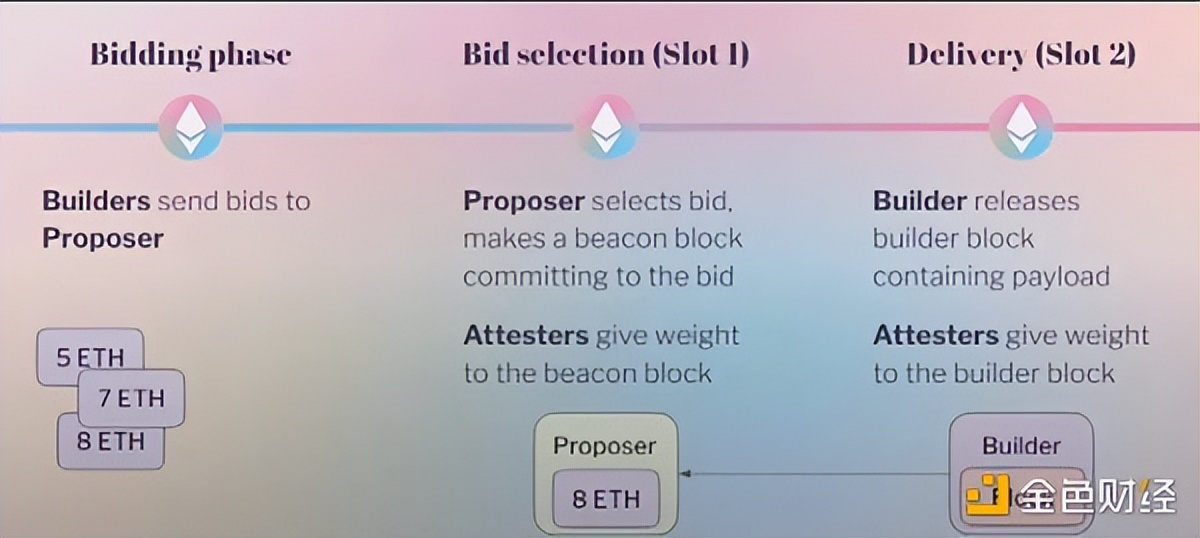Click the Builder block label
The height and width of the screenshot is (538, 1200).
coord(1021,446)
